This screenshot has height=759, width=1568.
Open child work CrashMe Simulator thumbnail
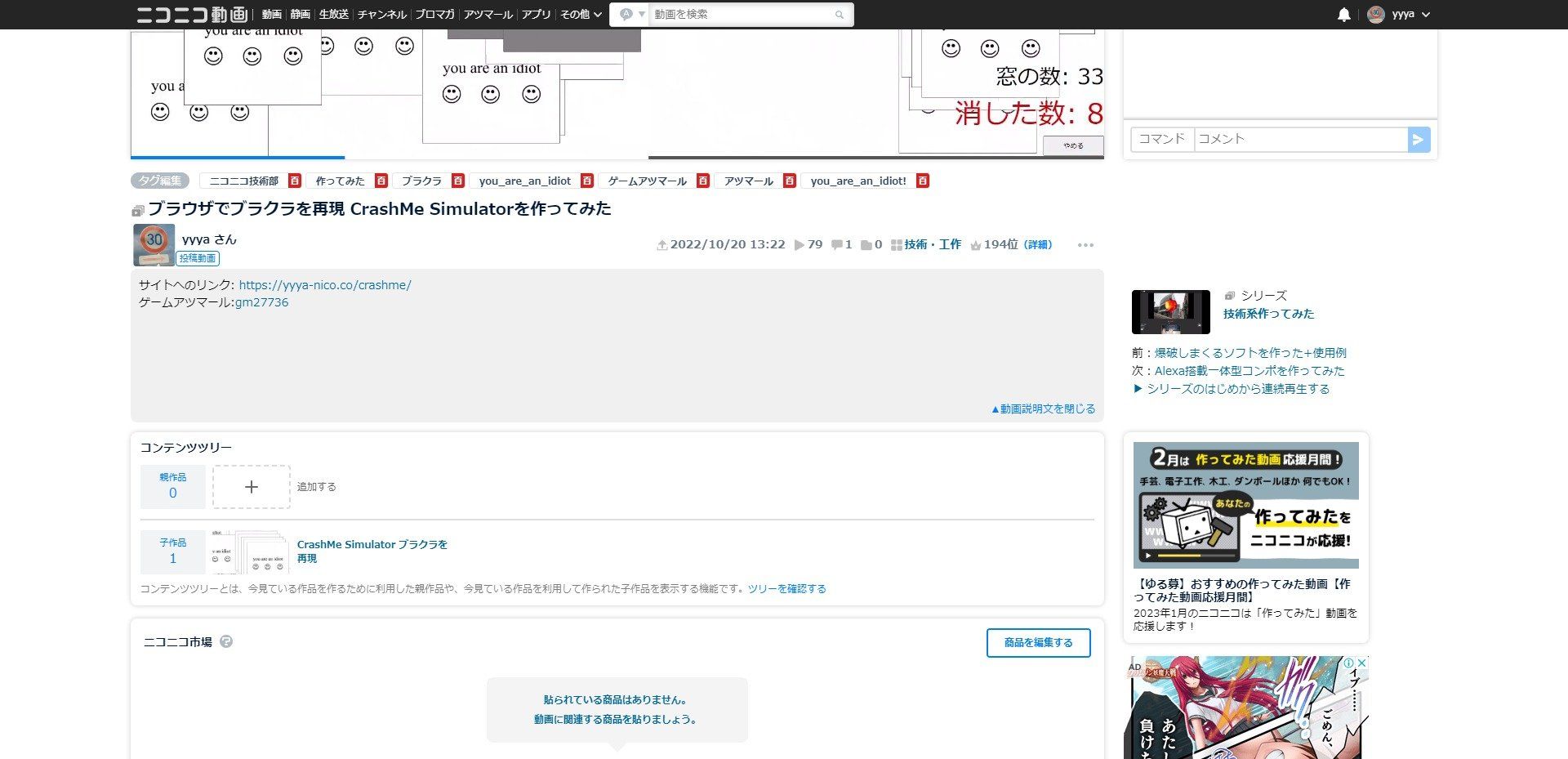tap(251, 551)
